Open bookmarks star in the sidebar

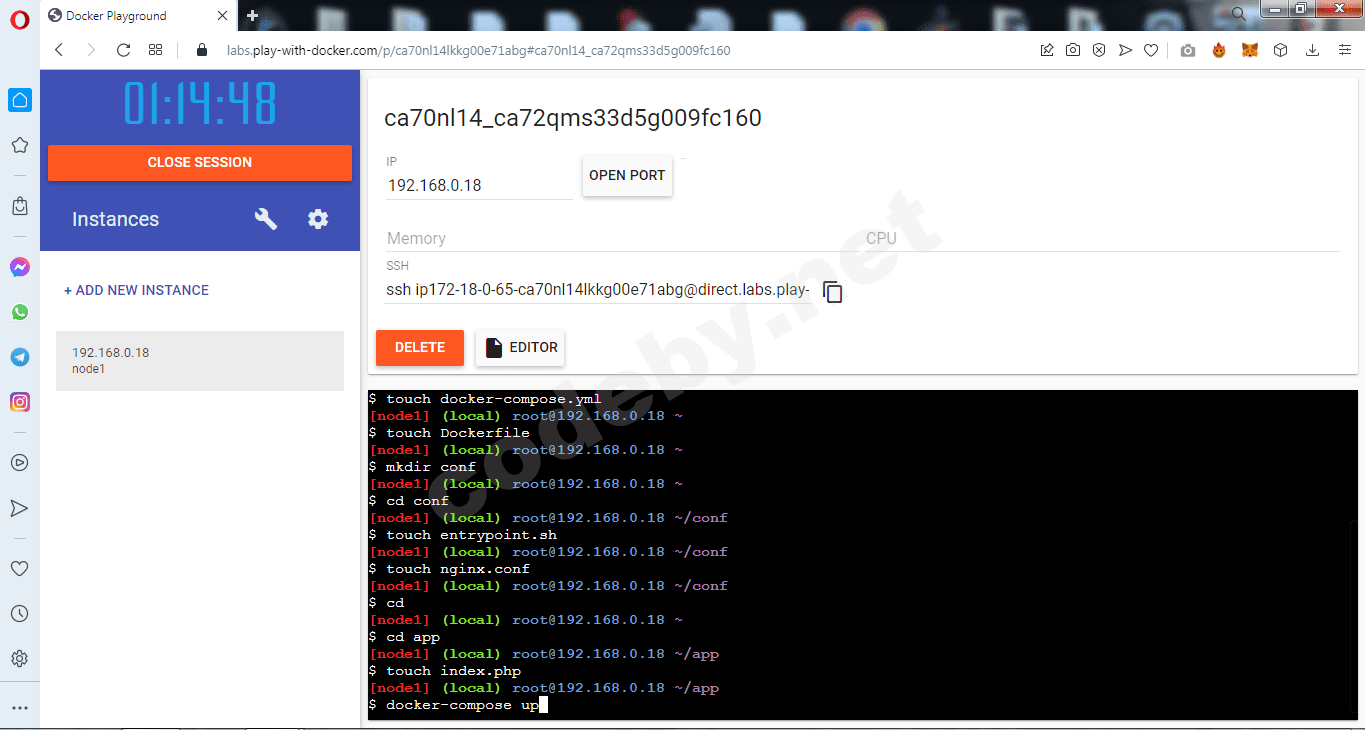pyautogui.click(x=19, y=145)
